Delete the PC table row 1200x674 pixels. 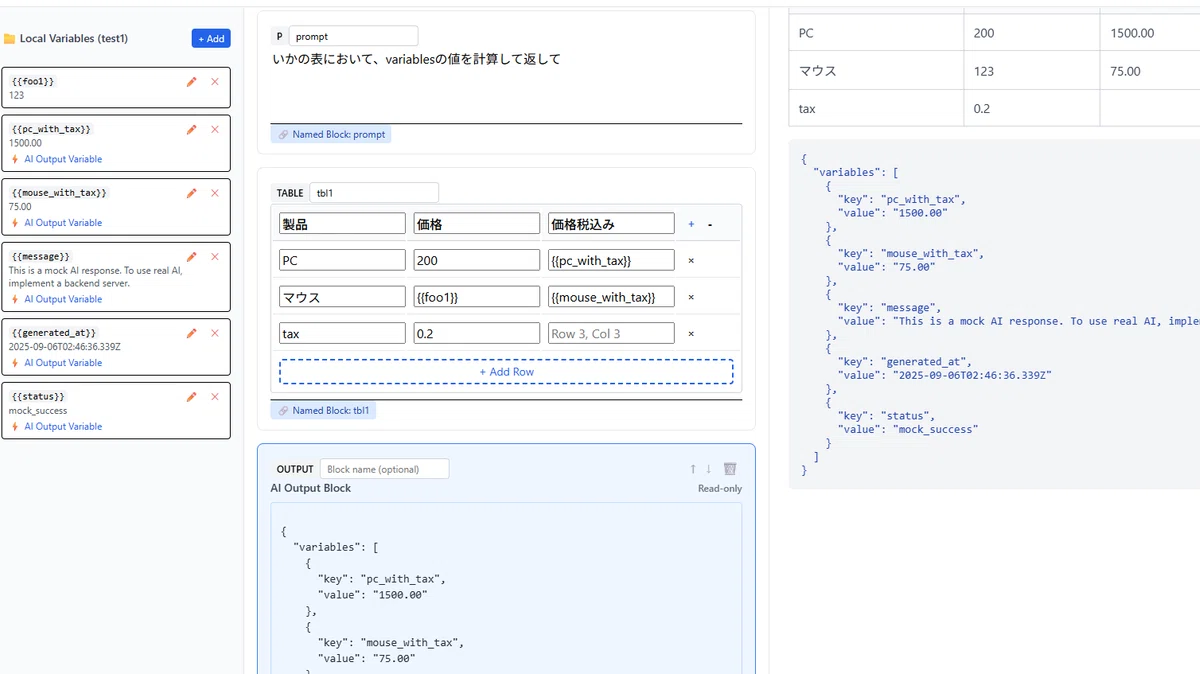pos(691,260)
